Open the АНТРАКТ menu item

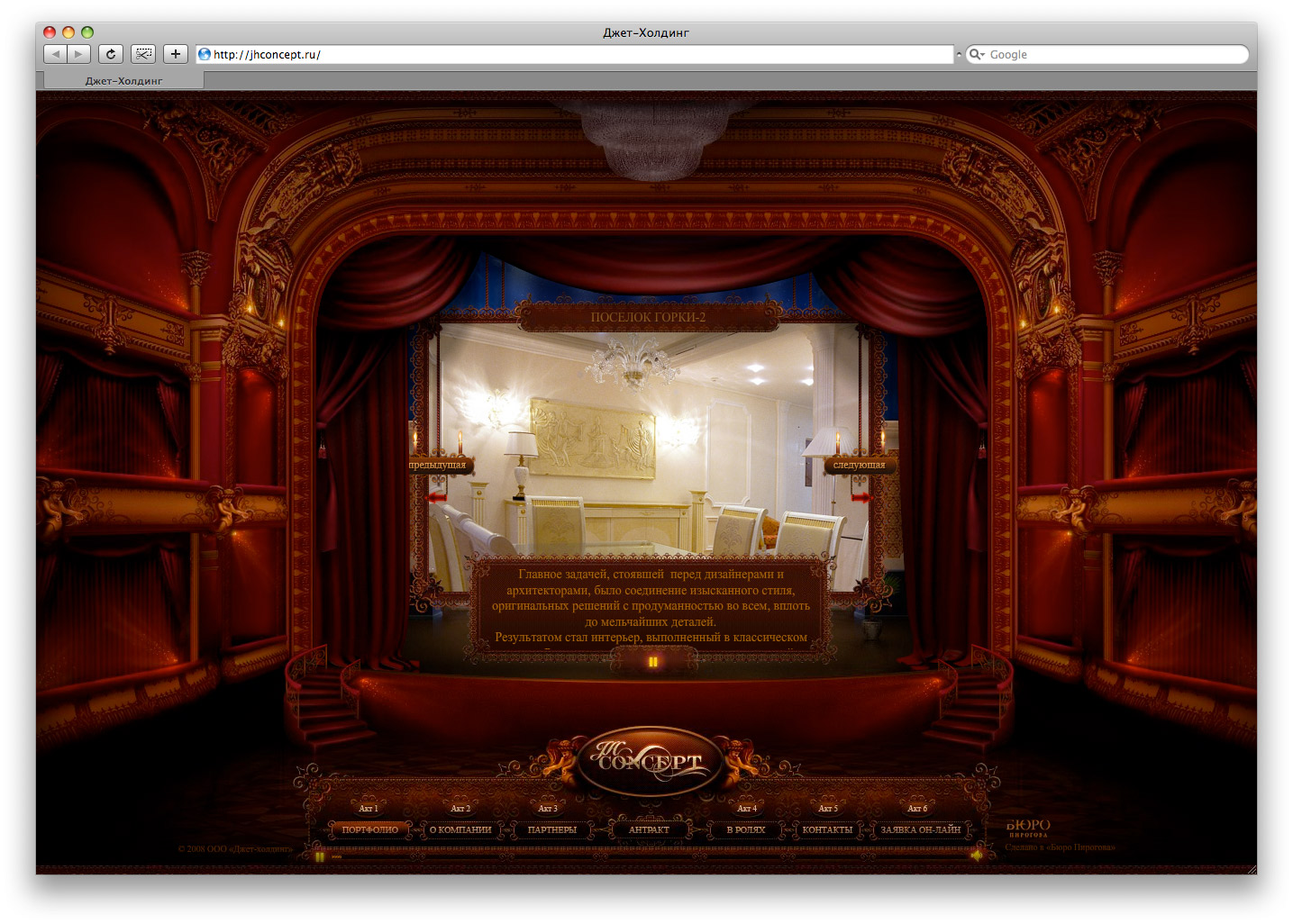click(649, 829)
